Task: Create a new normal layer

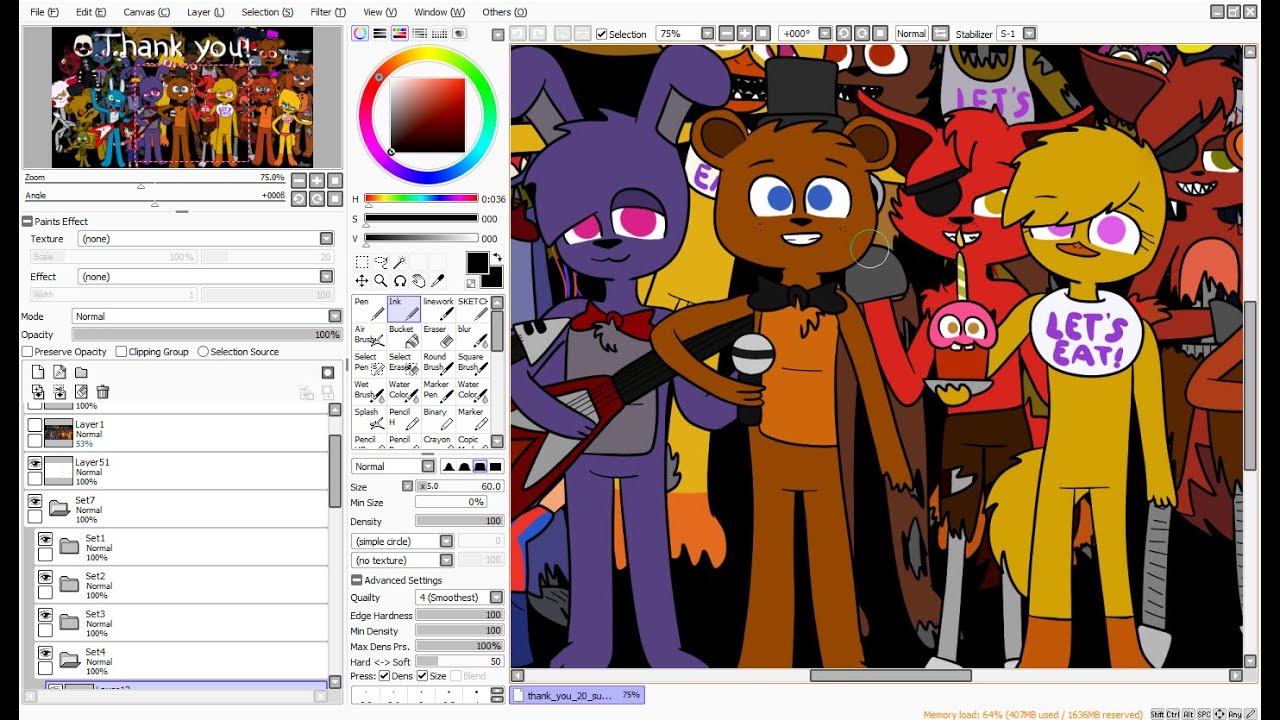Action: pos(38,372)
